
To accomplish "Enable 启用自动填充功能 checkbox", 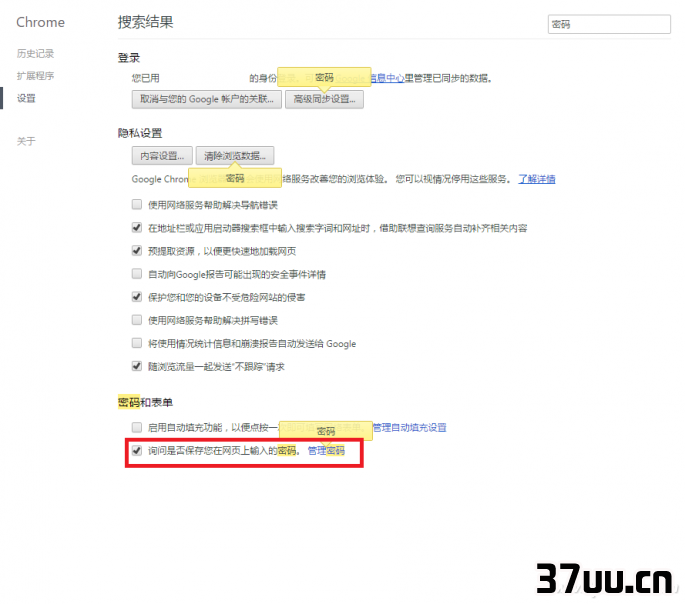I will pos(137,427).
